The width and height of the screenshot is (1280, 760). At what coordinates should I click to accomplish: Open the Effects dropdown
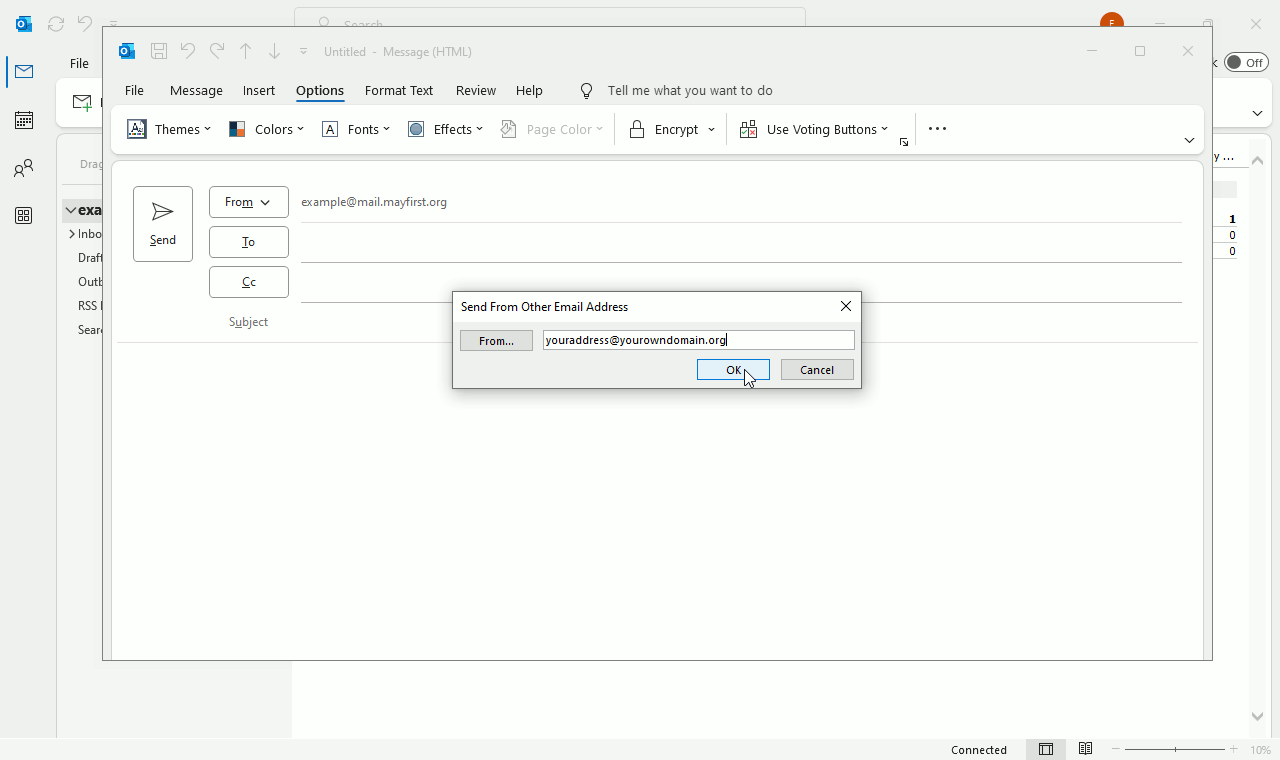(x=445, y=129)
